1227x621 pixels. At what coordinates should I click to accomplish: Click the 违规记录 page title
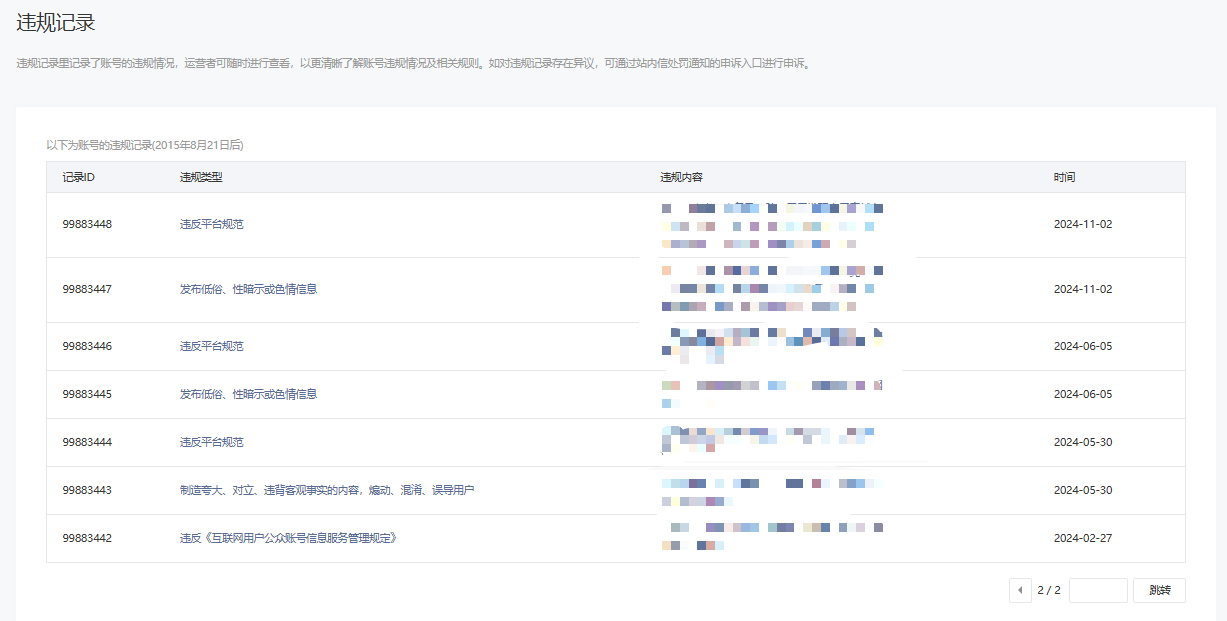56,22
